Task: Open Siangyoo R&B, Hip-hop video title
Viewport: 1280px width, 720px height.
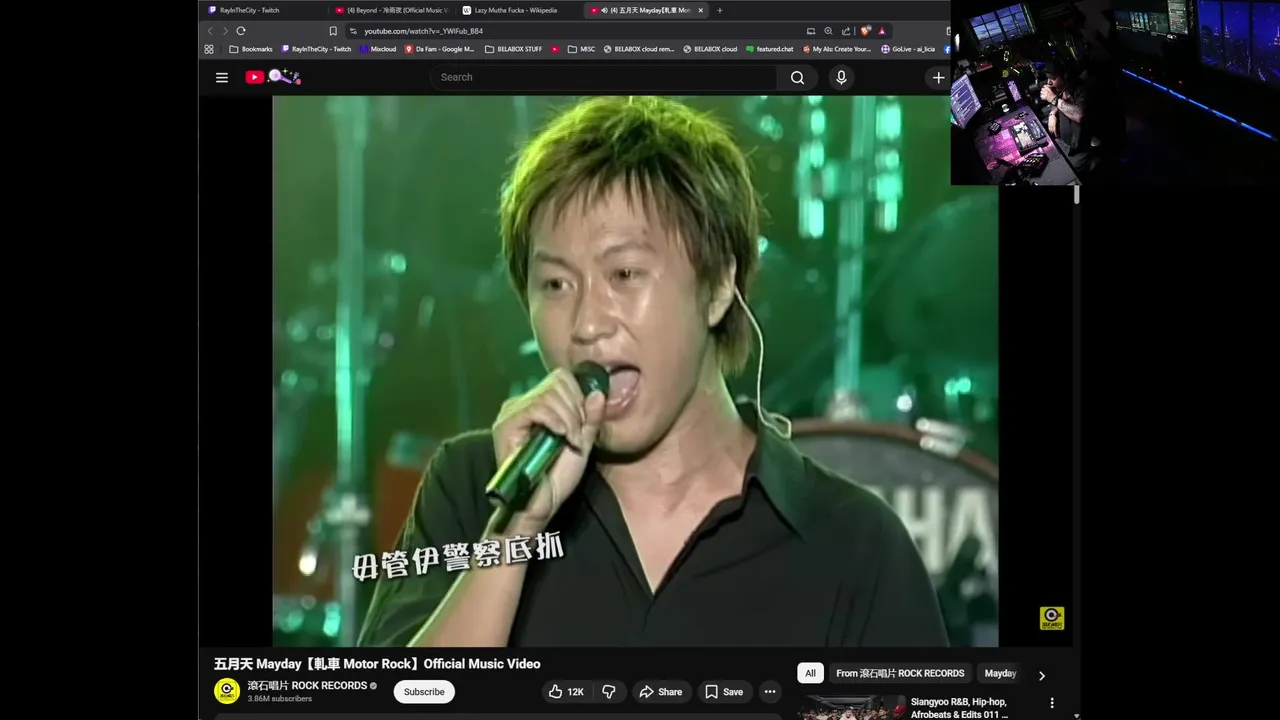Action: point(959,708)
